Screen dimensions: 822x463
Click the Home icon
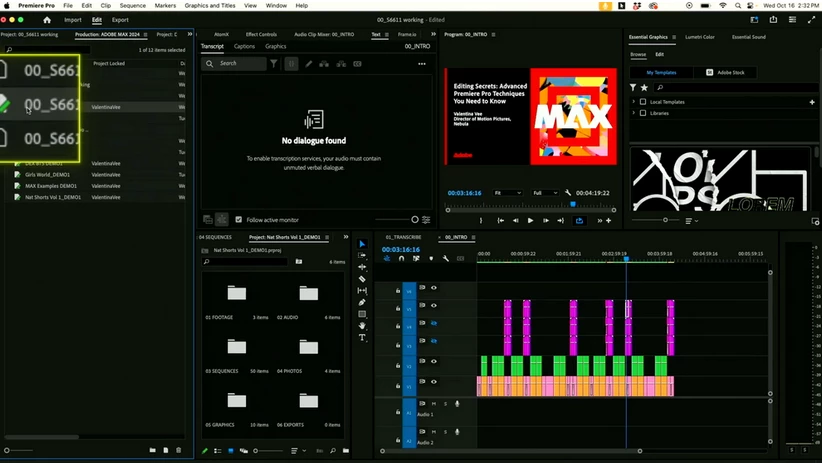click(47, 20)
